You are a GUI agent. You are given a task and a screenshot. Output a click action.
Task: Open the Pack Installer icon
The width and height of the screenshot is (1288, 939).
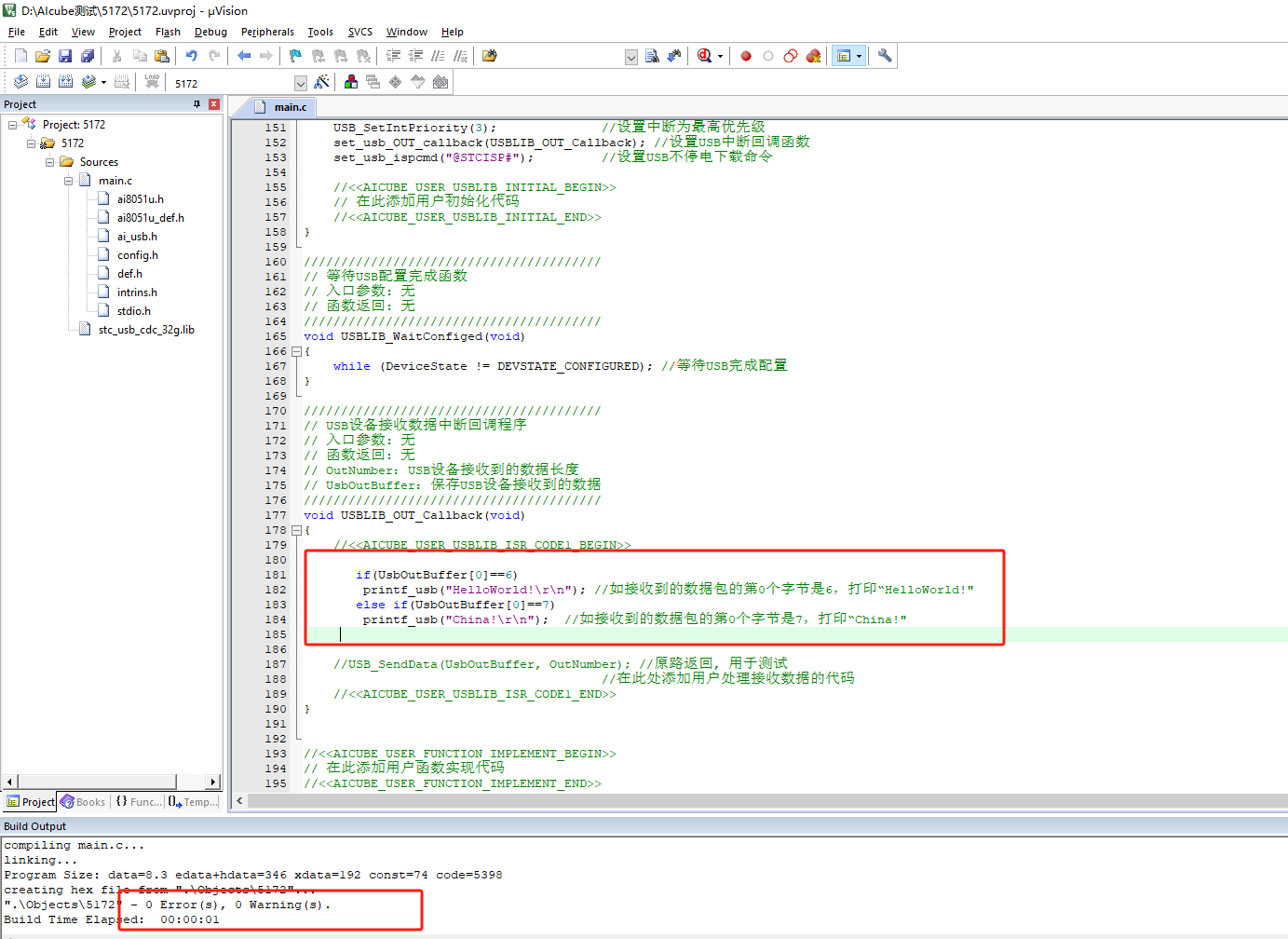point(441,82)
